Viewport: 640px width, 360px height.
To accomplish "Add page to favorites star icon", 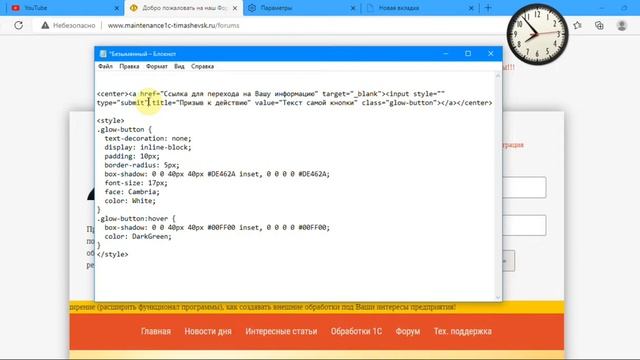I will tap(577, 25).
